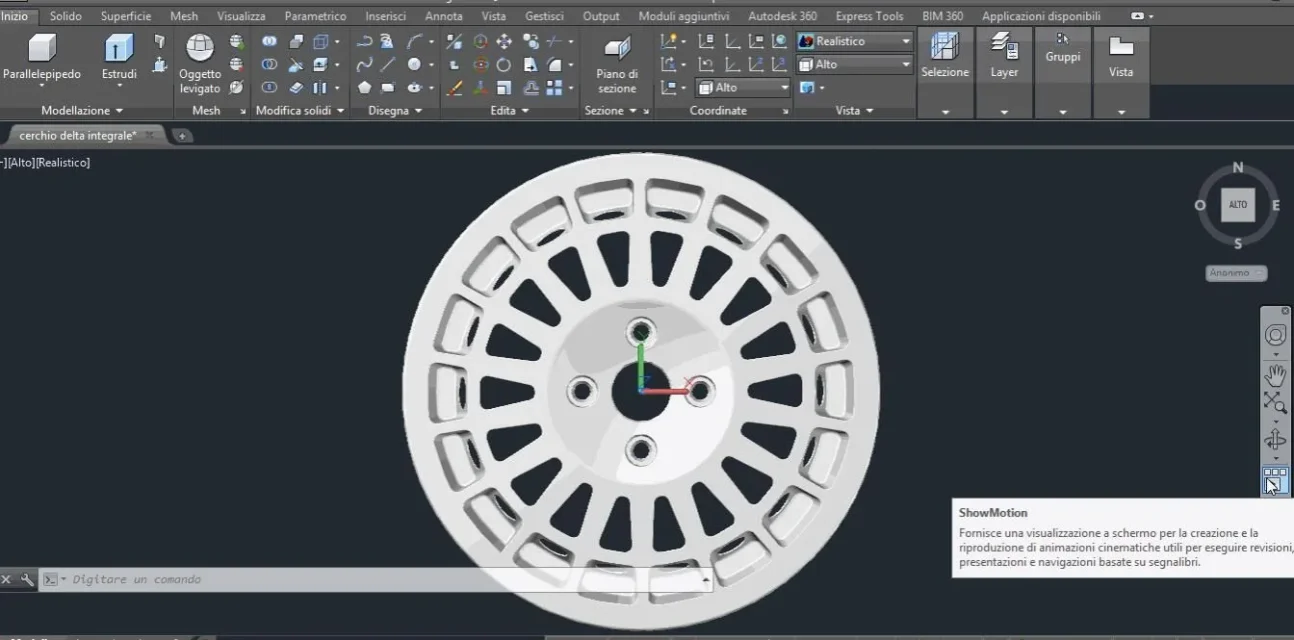Select the cerchio delta integrale drawing tab
1294x640 pixels.
point(78,135)
